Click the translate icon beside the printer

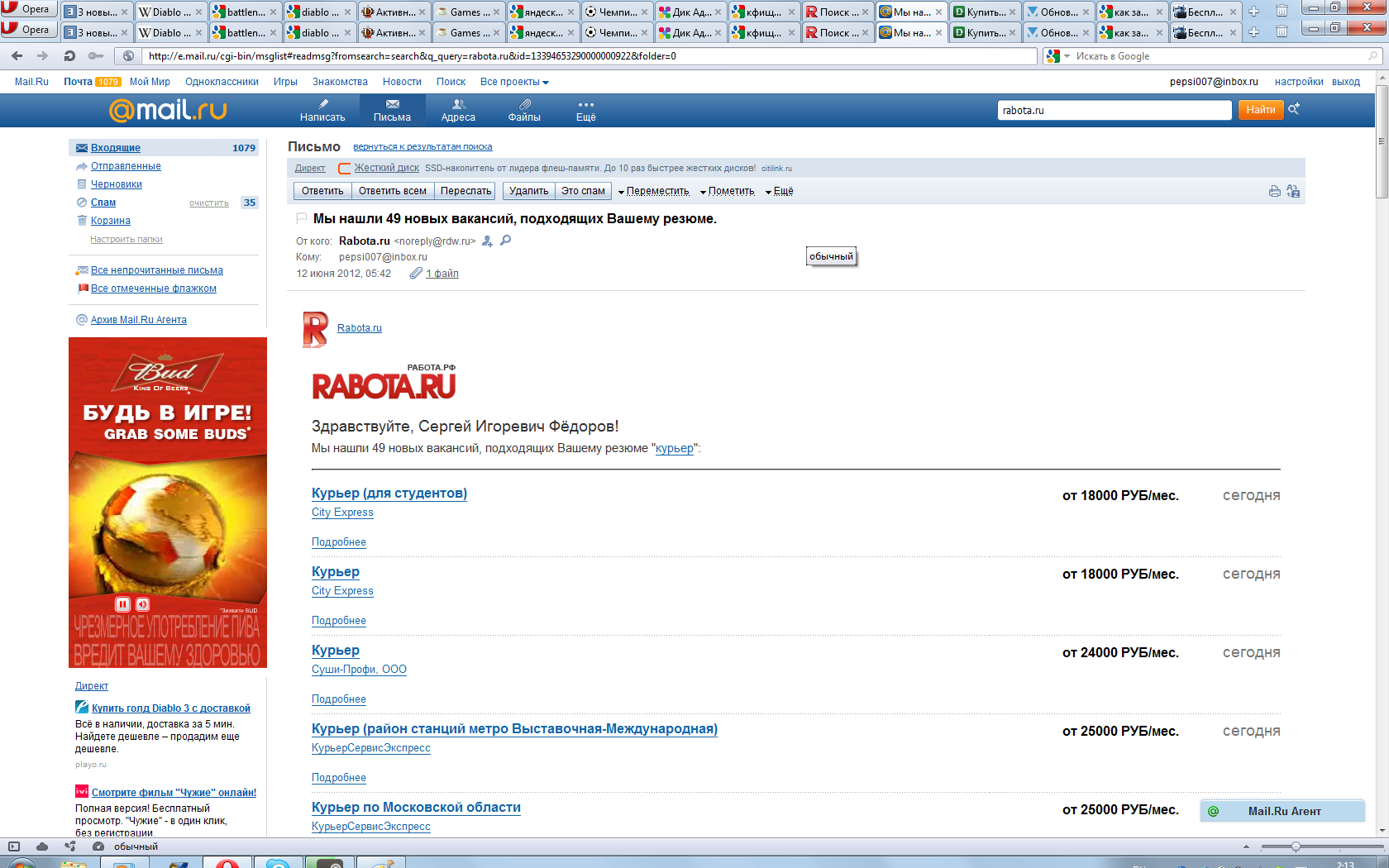point(1293,192)
